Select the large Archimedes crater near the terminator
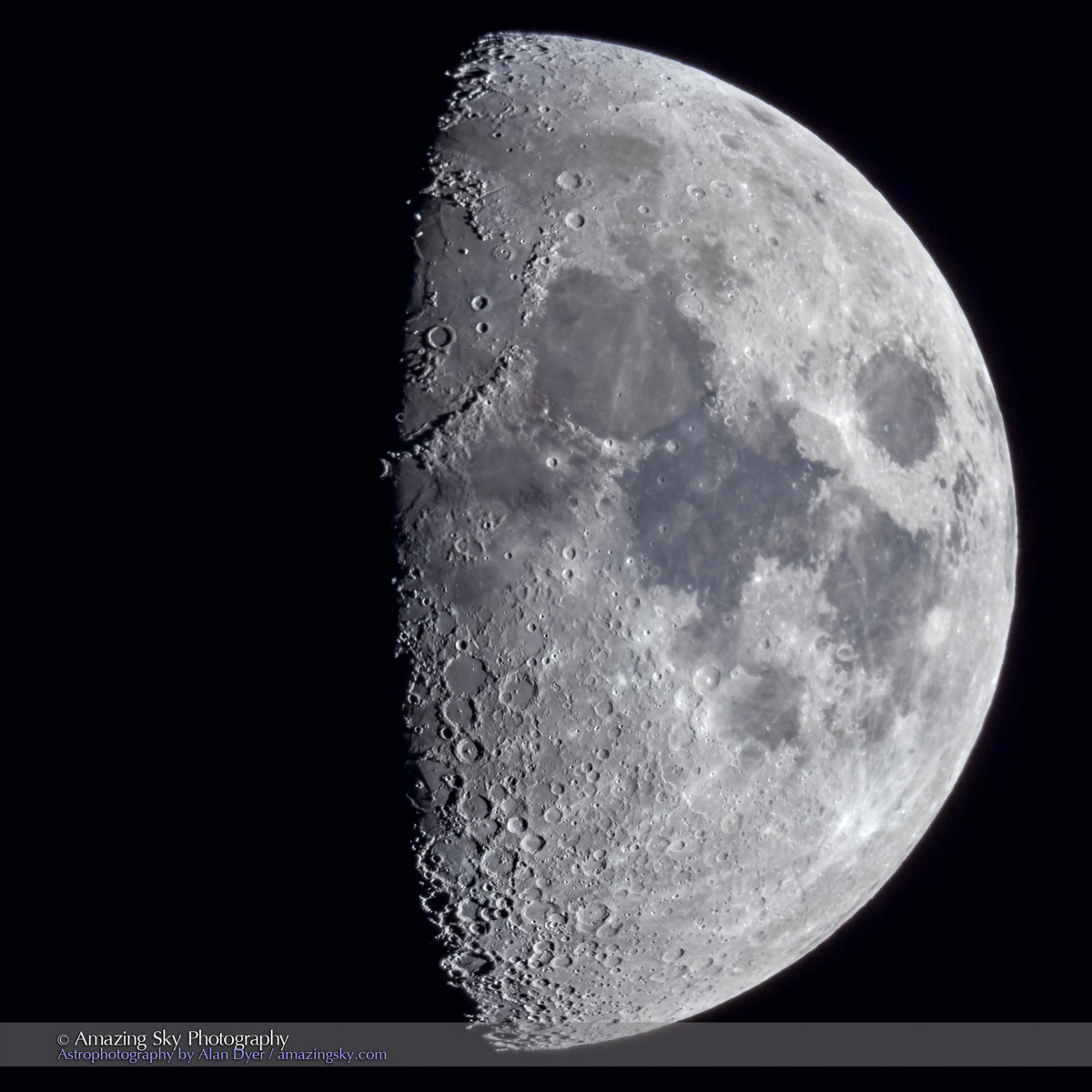This screenshot has width=1092, height=1092. (440, 337)
